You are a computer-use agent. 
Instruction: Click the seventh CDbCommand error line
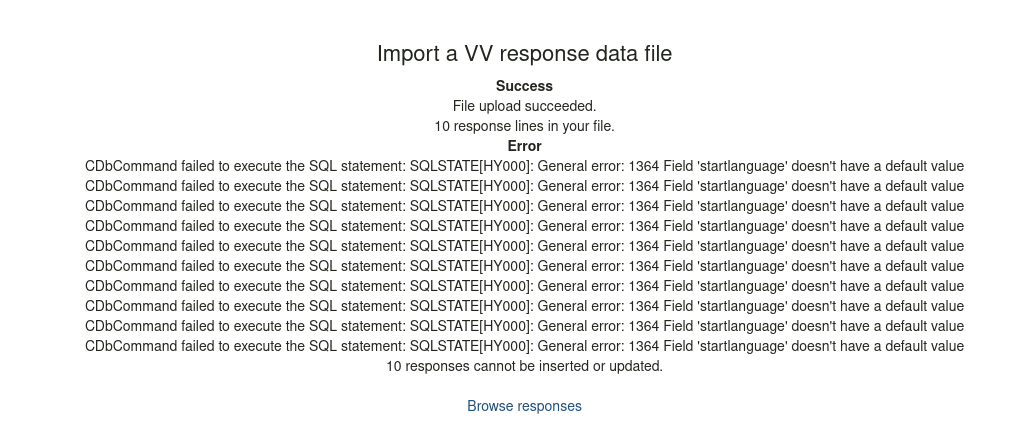524,286
